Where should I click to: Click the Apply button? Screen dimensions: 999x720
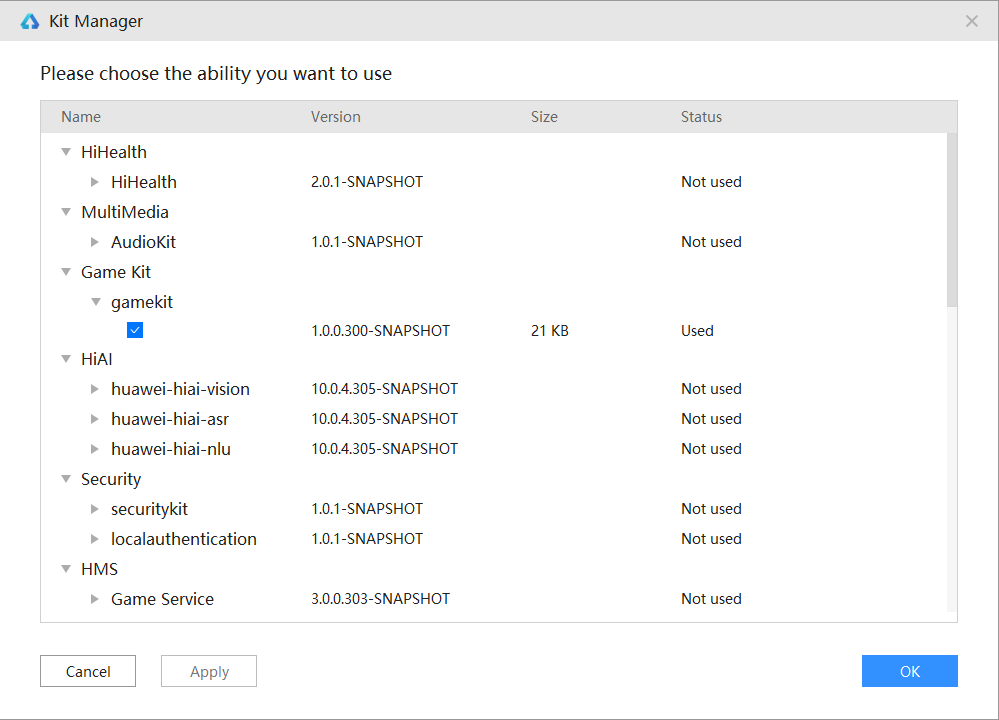(x=209, y=671)
